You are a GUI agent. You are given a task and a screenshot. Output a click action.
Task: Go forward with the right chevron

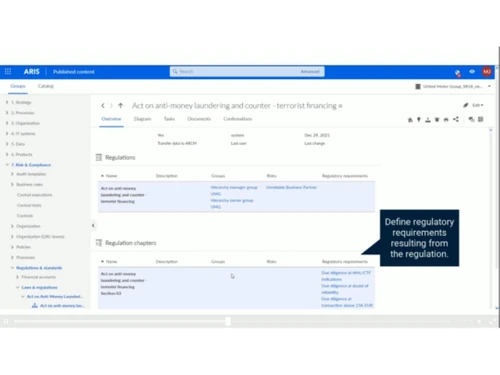[111, 106]
